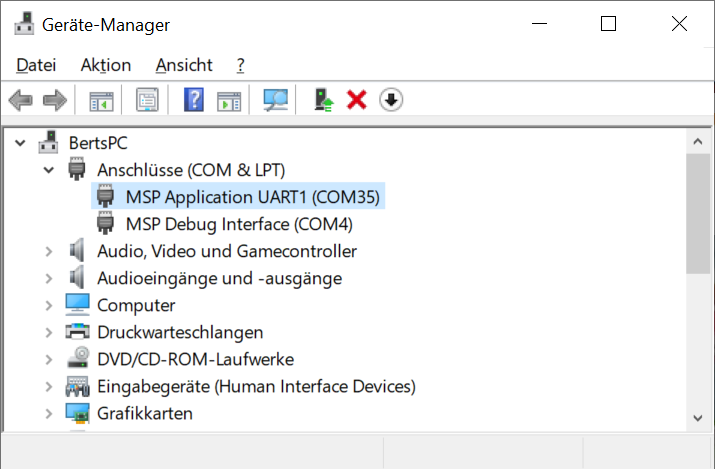Image resolution: width=715 pixels, height=469 pixels.
Task: Click the Audio, Video und Gamecontroller speaker icon
Action: (77, 250)
